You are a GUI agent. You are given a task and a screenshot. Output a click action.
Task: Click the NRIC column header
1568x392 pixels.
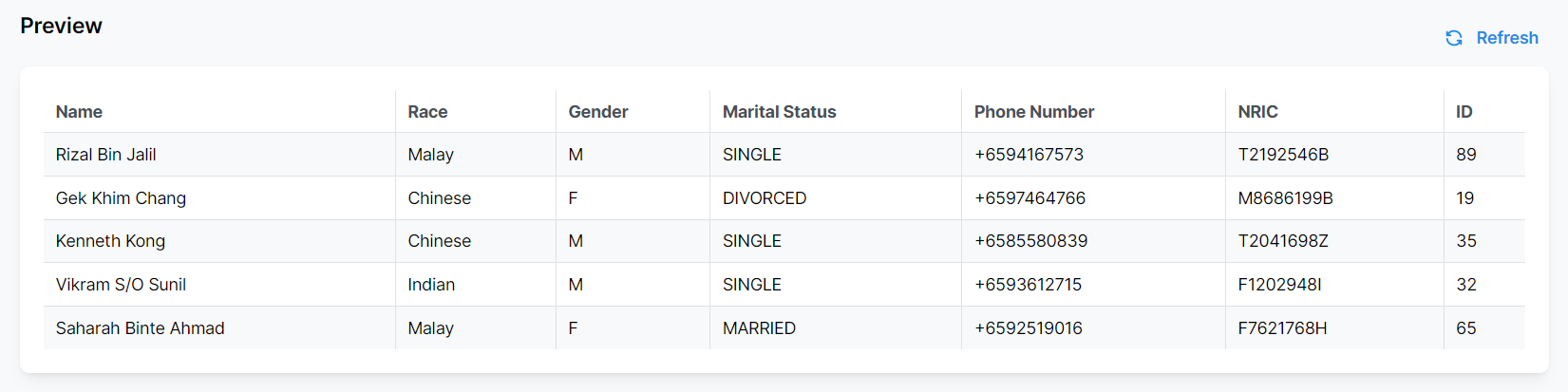click(1257, 112)
